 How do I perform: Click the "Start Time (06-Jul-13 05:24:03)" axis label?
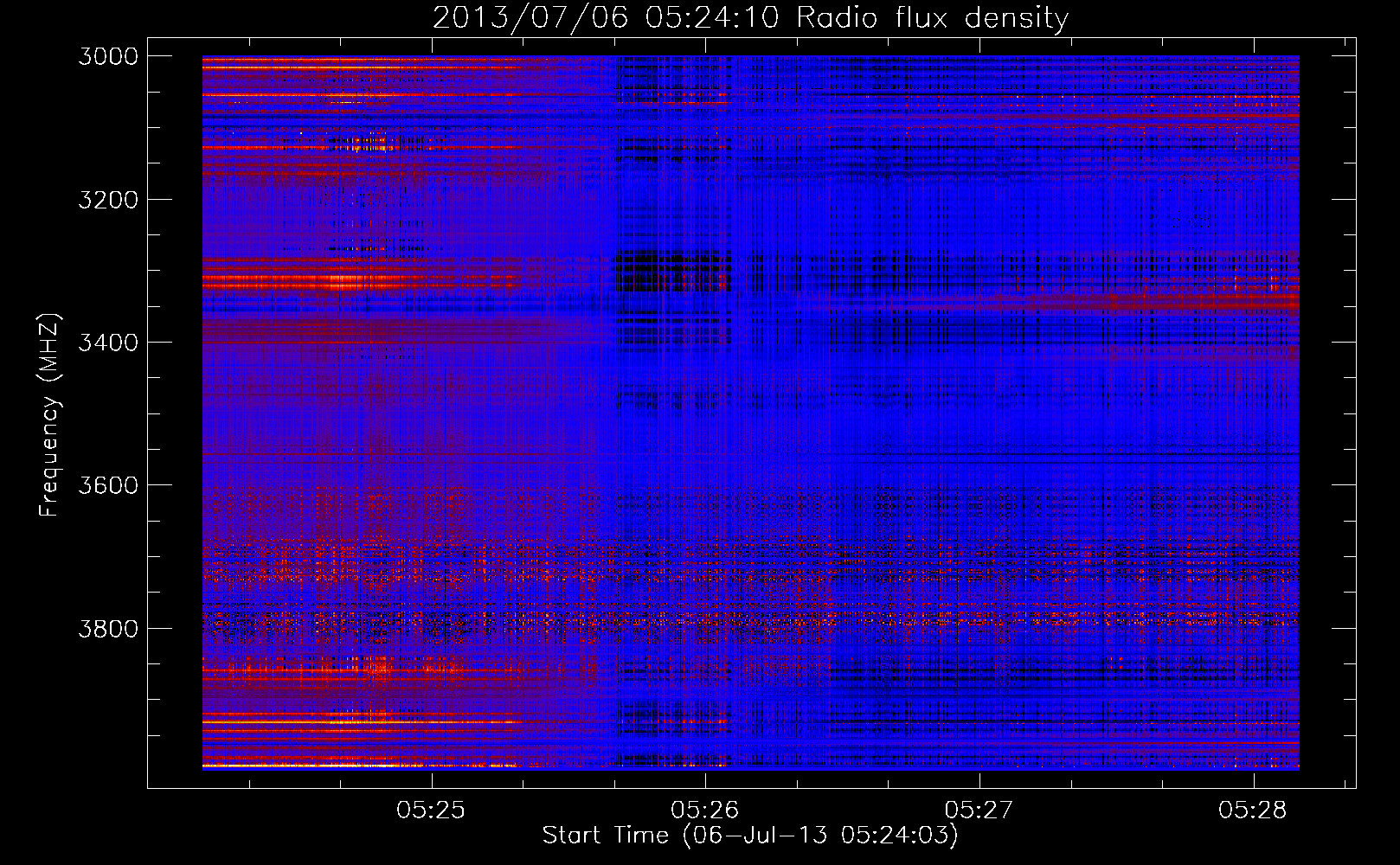(750, 836)
